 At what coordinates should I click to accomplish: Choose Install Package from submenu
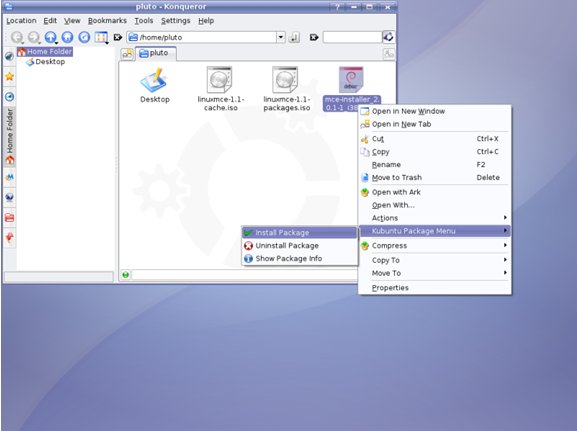coord(299,233)
